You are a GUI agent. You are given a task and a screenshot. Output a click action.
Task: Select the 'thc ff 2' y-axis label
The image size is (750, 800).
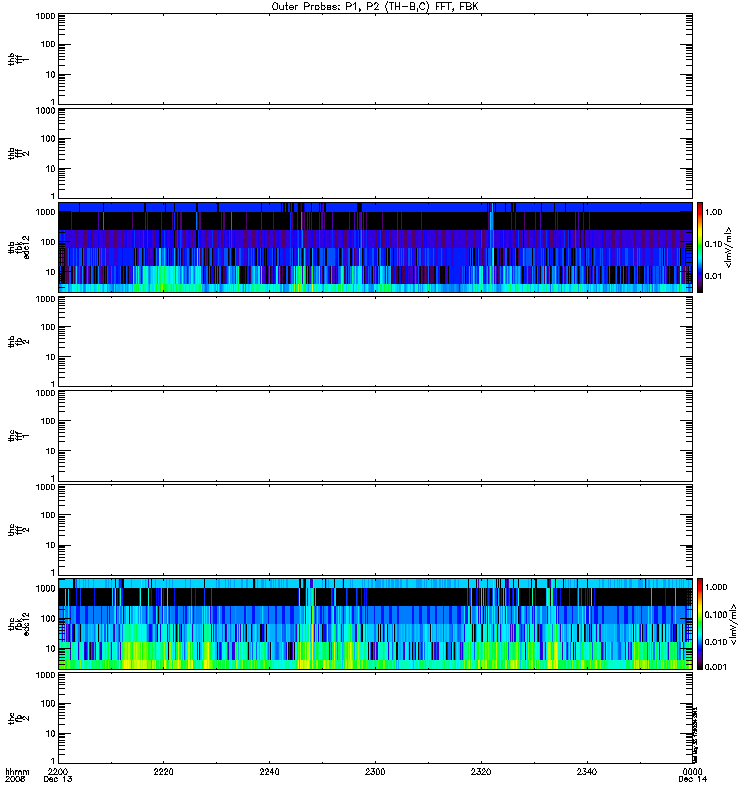pyautogui.click(x=19, y=530)
